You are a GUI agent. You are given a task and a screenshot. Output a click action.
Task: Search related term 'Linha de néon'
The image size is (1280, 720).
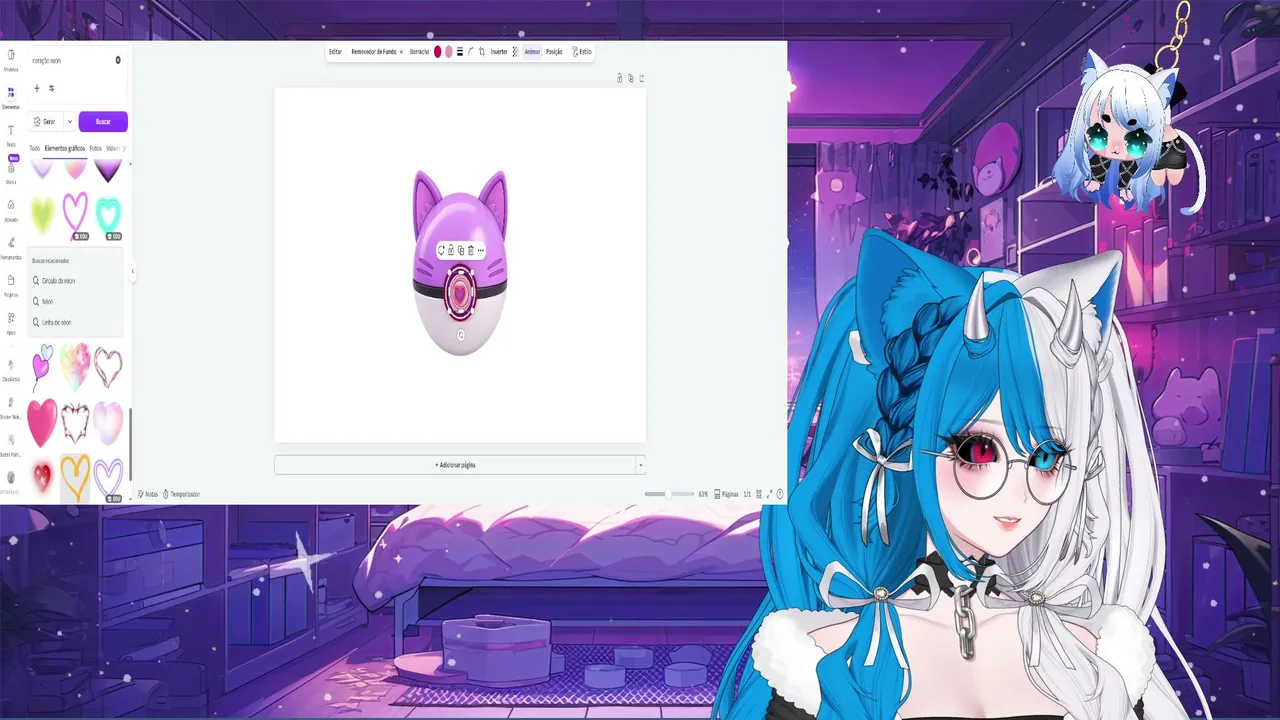56,322
